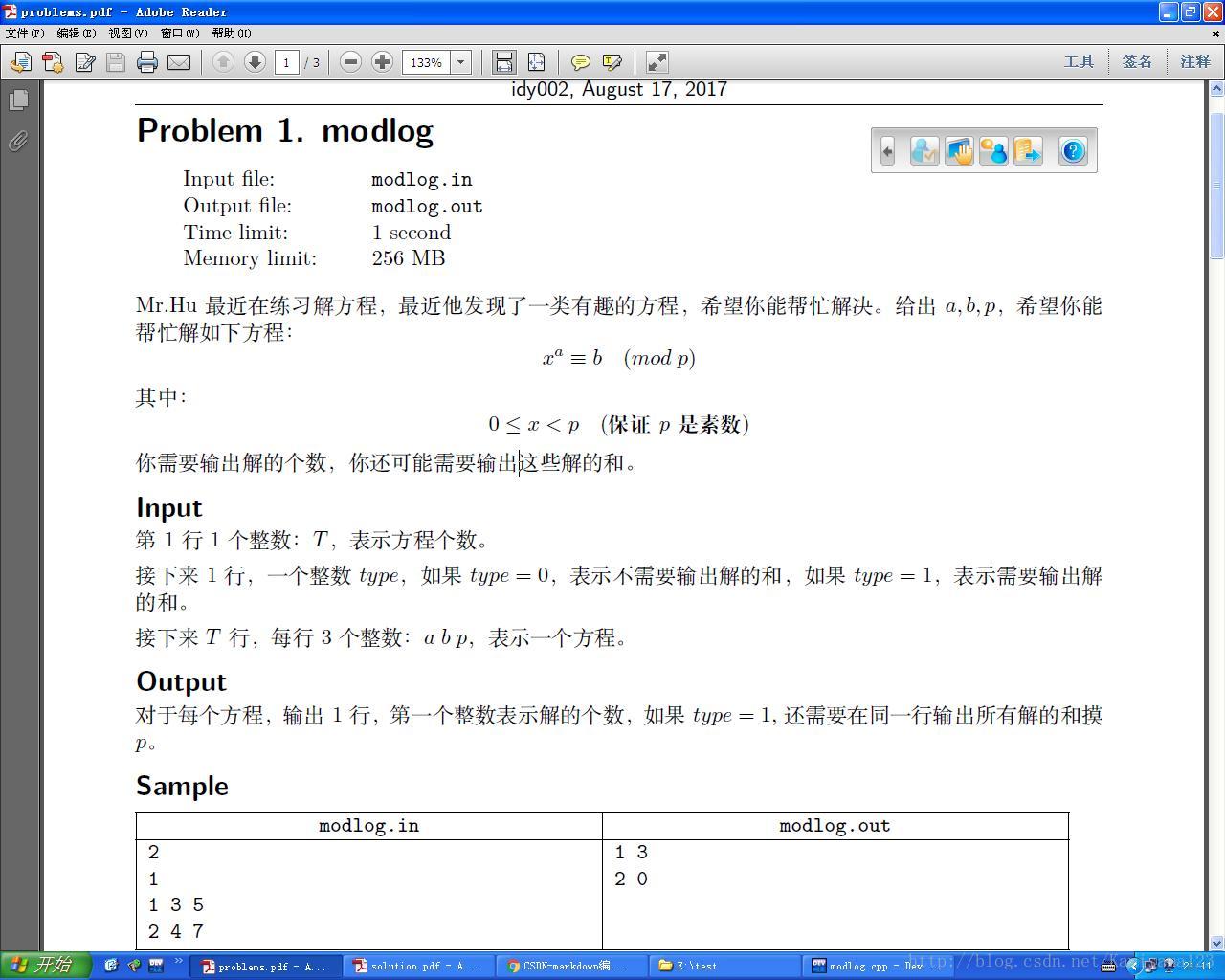The width and height of the screenshot is (1225, 980).
Task: Click the modlog.out output file name
Action: pos(427,207)
